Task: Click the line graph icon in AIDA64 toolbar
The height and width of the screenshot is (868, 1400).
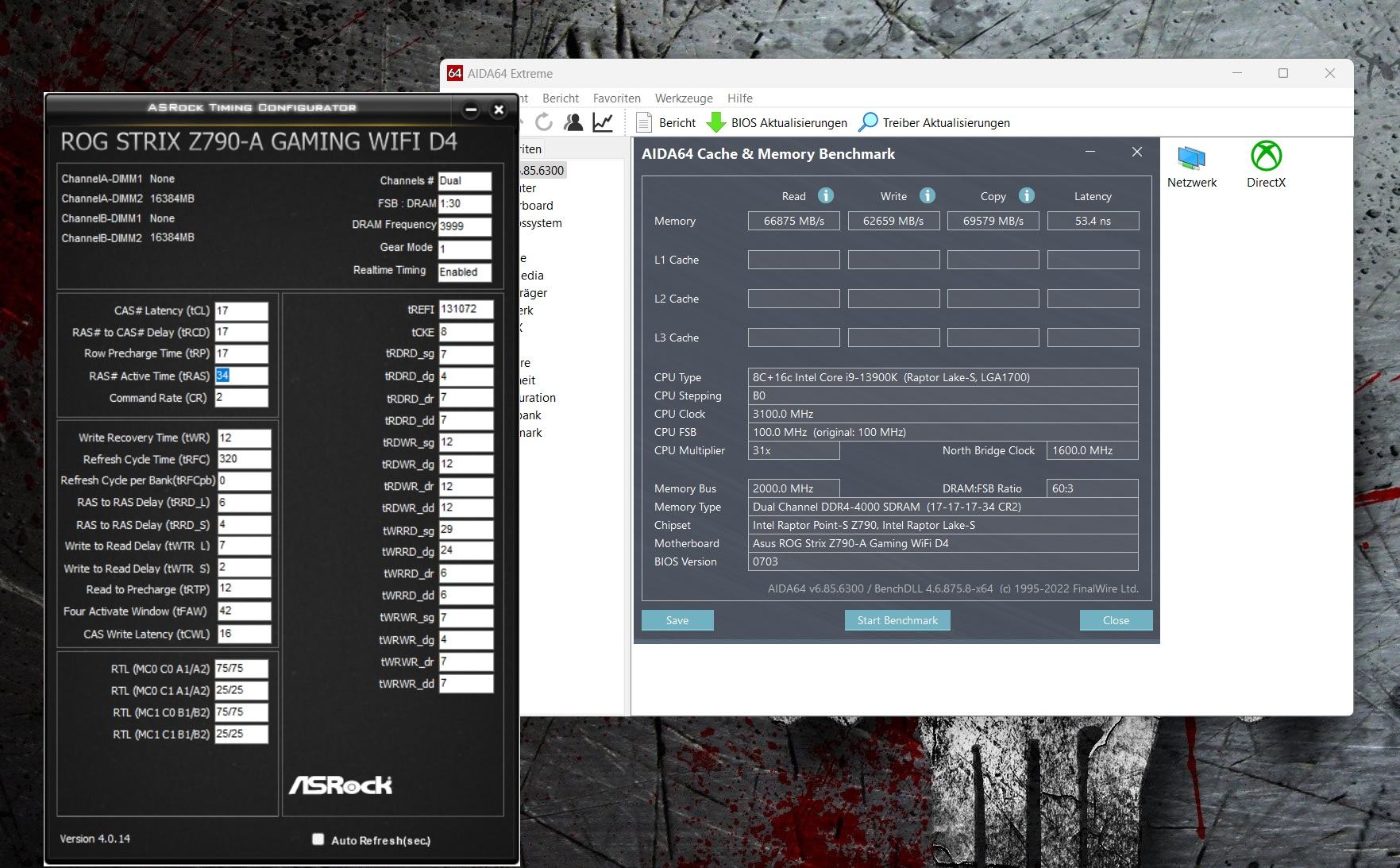Action: (x=603, y=122)
